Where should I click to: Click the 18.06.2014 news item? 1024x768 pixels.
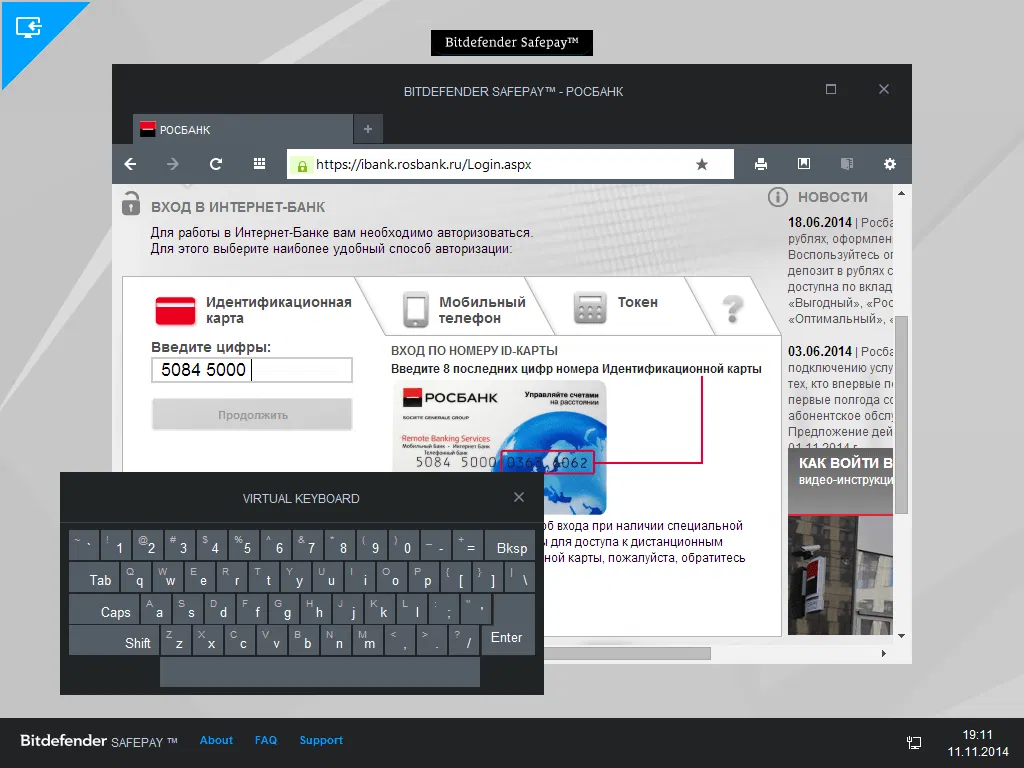(x=840, y=270)
